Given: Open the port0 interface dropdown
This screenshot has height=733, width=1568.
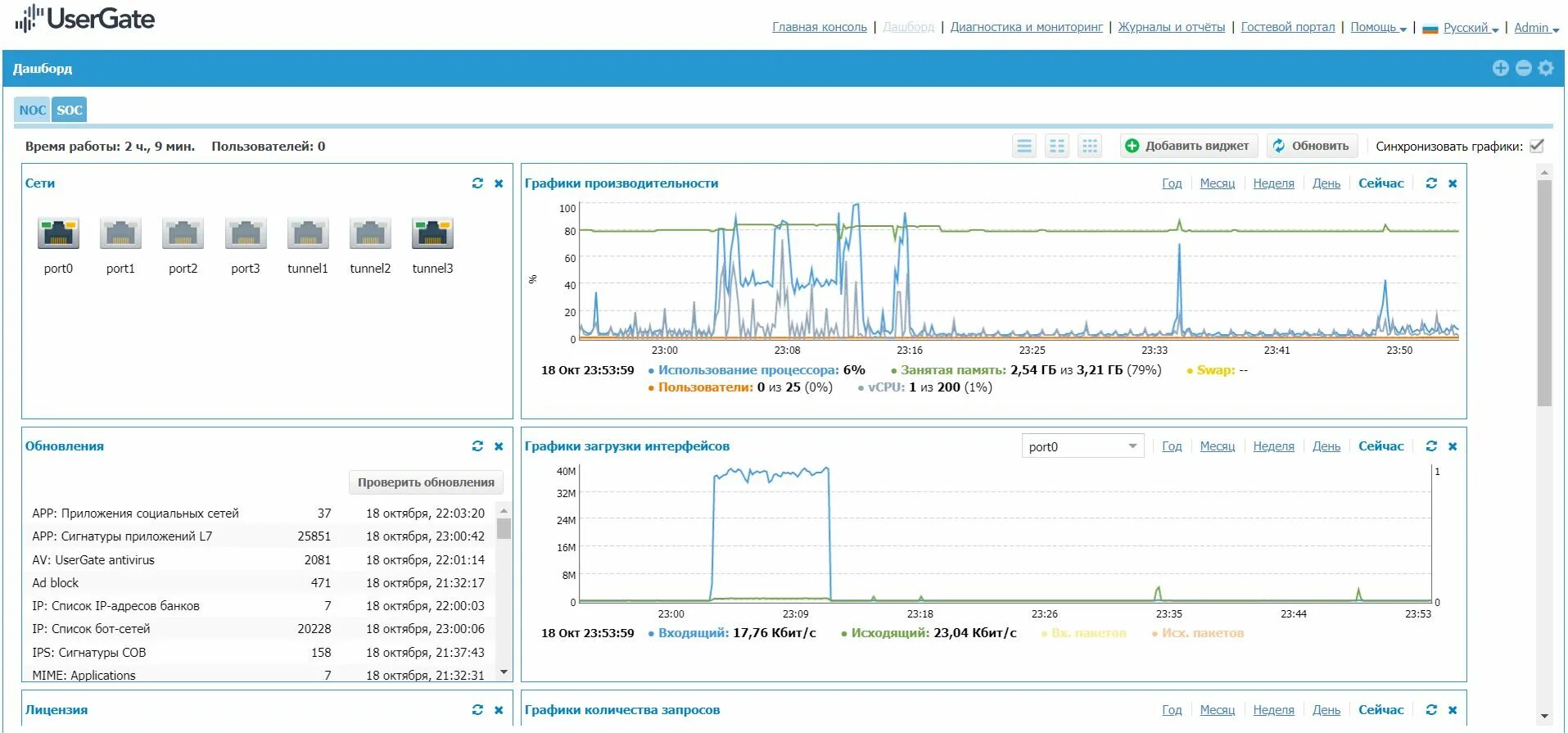Looking at the screenshot, I should point(1082,446).
